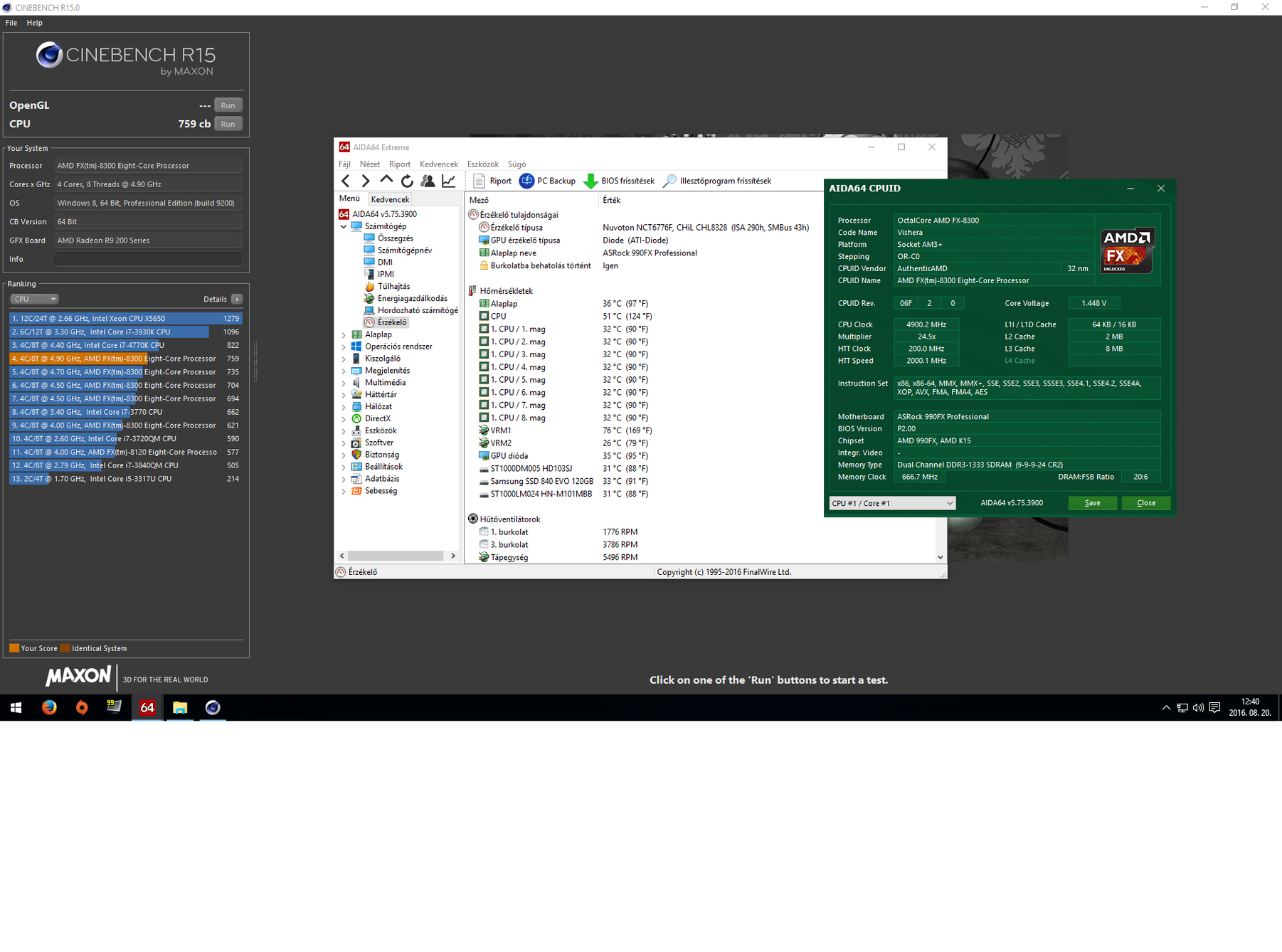Click the Mező column header
1282x952 pixels.
tap(531, 200)
